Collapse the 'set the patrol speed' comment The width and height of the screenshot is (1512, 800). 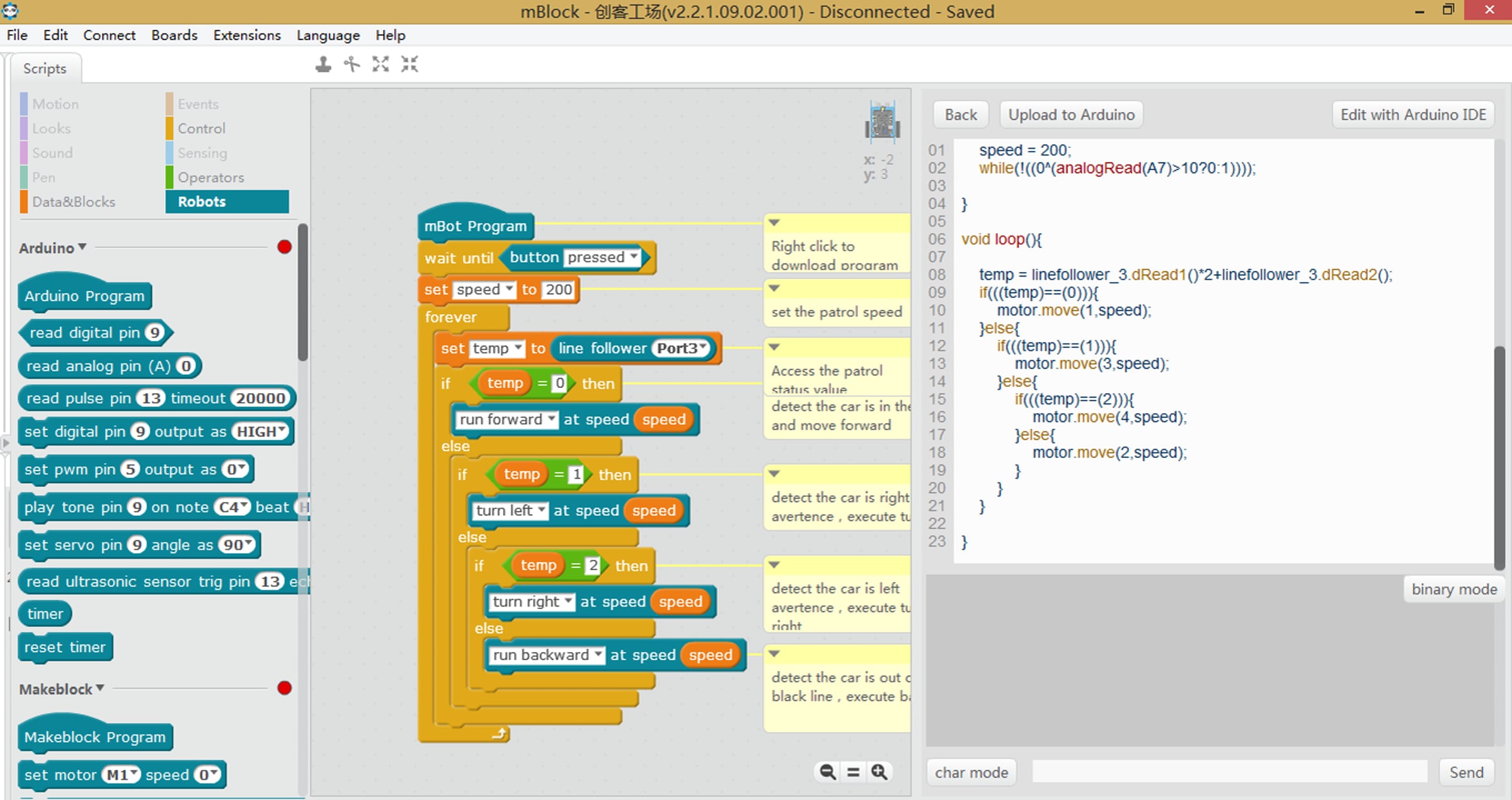(775, 289)
